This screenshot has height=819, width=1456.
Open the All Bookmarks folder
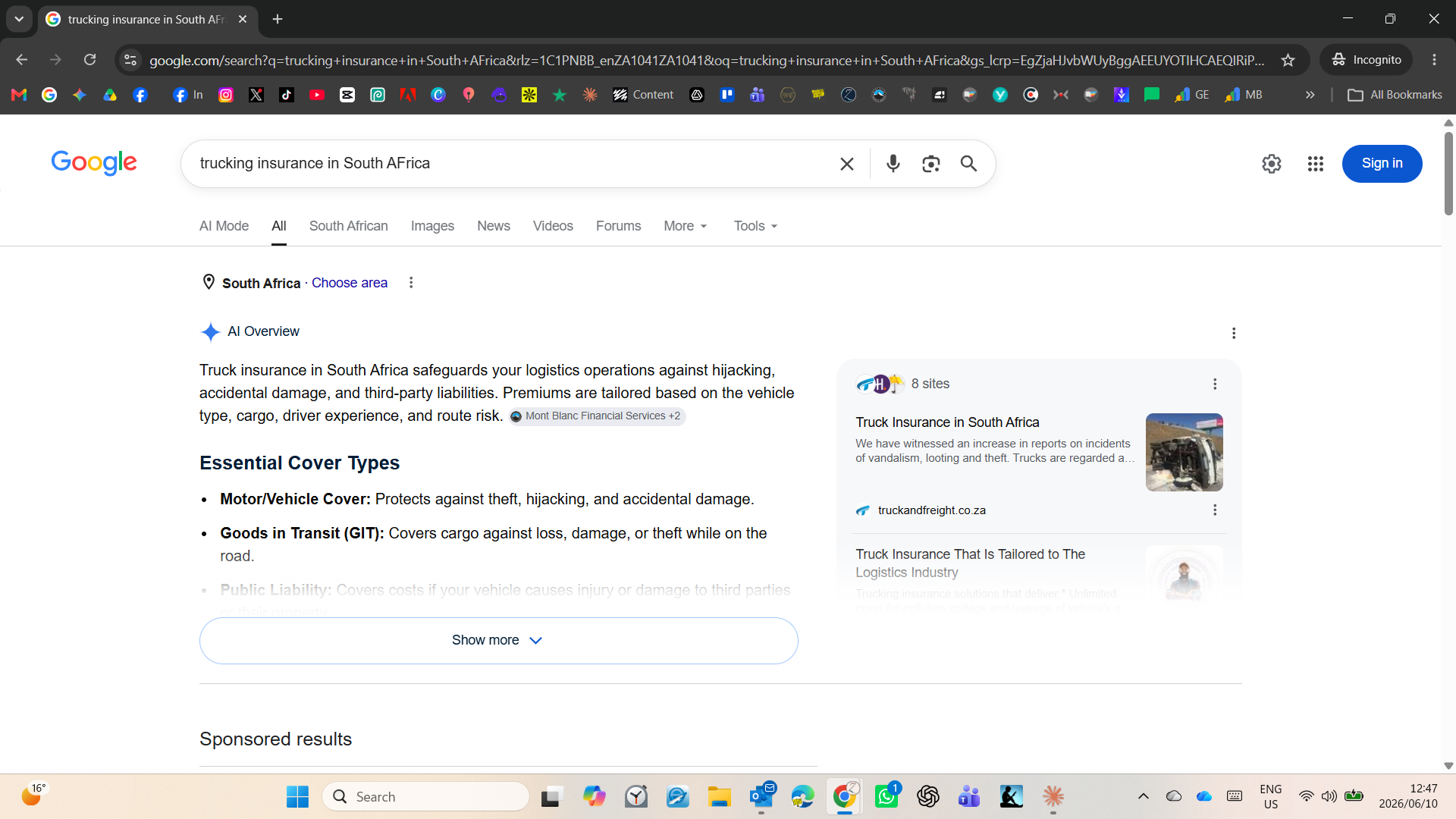[x=1395, y=95]
